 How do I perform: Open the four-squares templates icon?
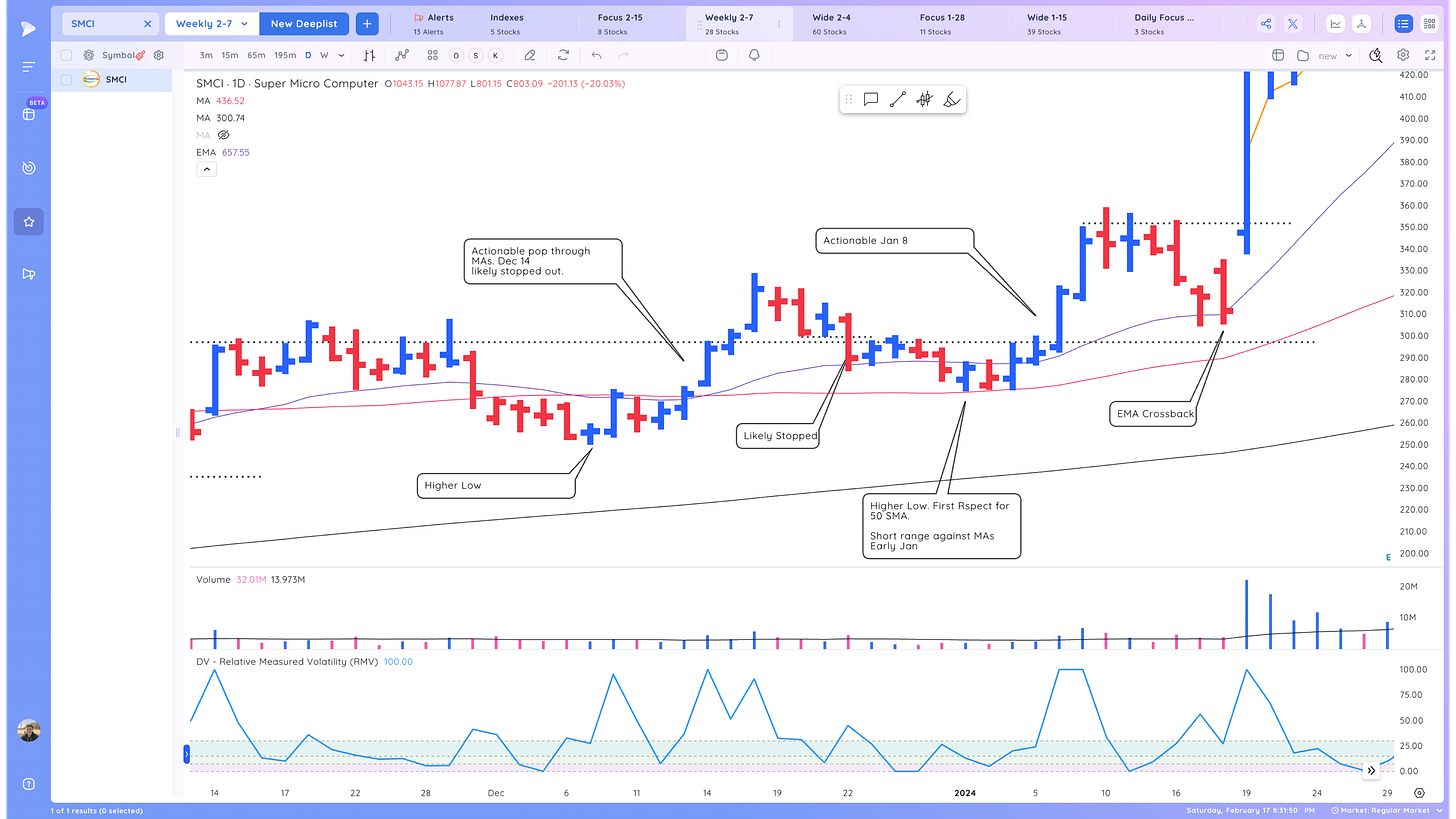tap(432, 56)
